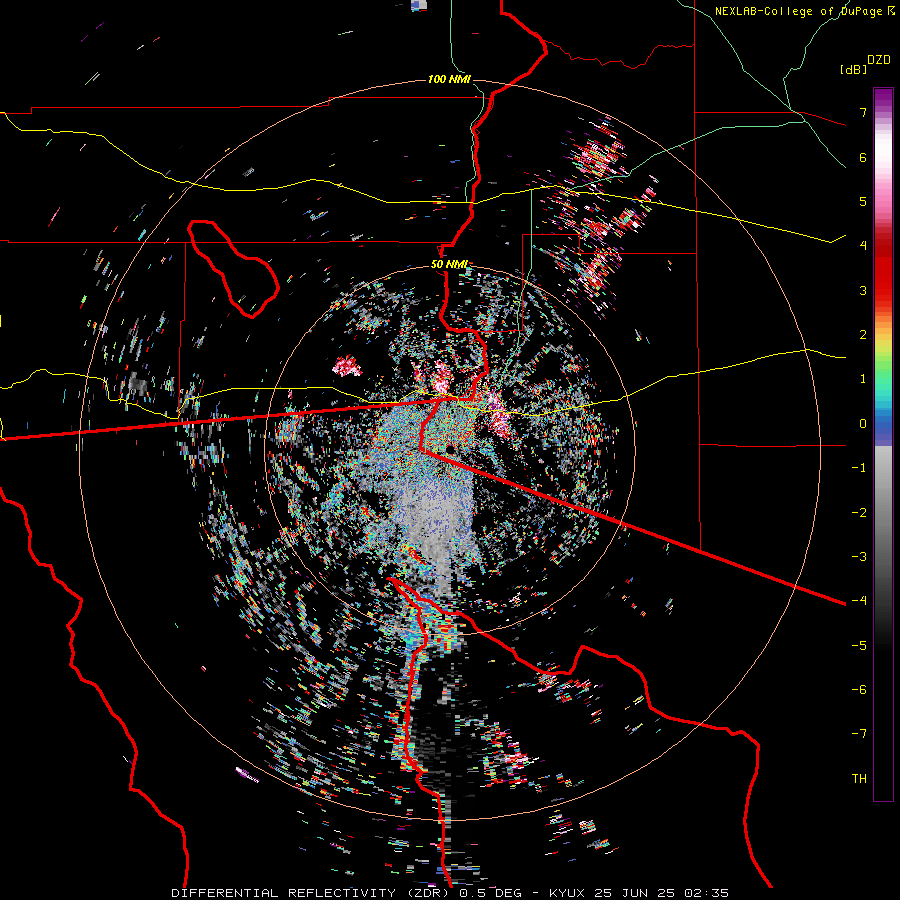Click the 2 value on the color scale
The image size is (900, 900).
863,335
